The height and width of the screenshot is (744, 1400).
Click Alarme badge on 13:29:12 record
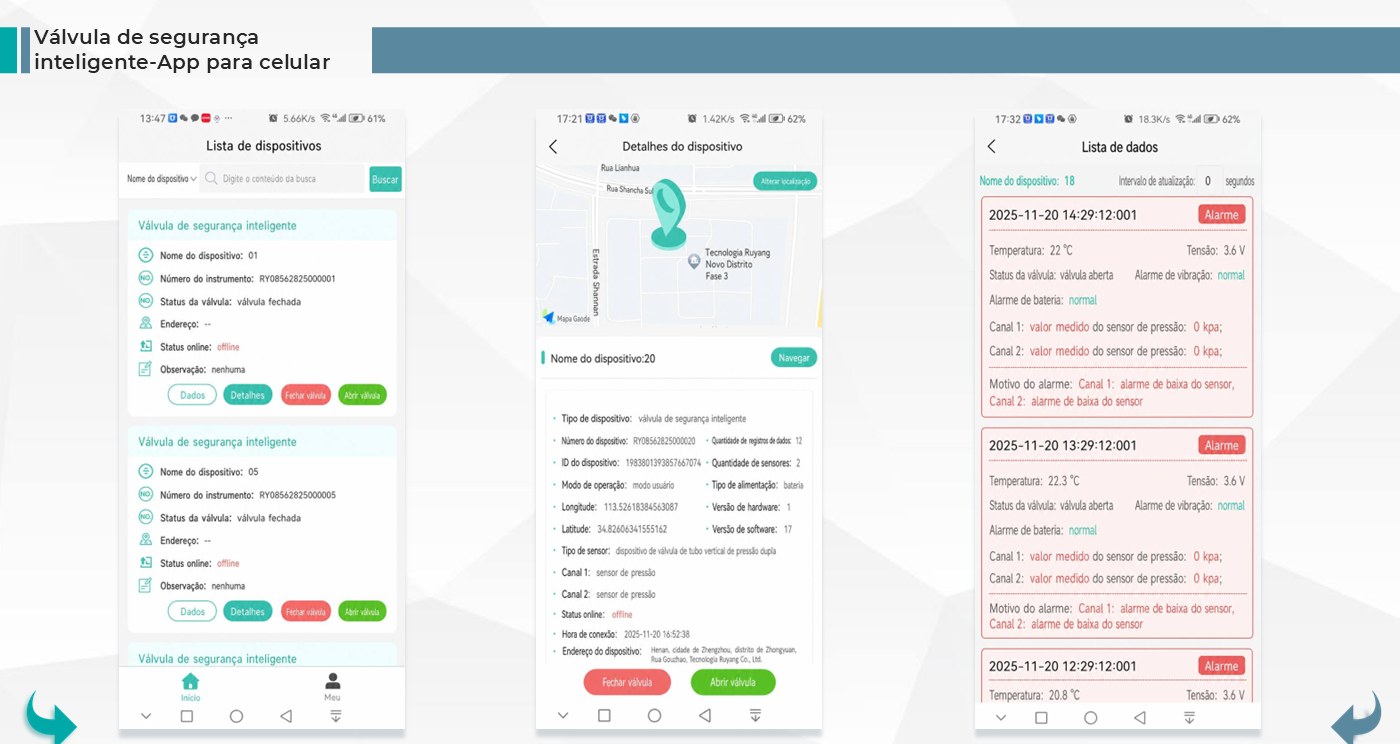tap(1221, 445)
